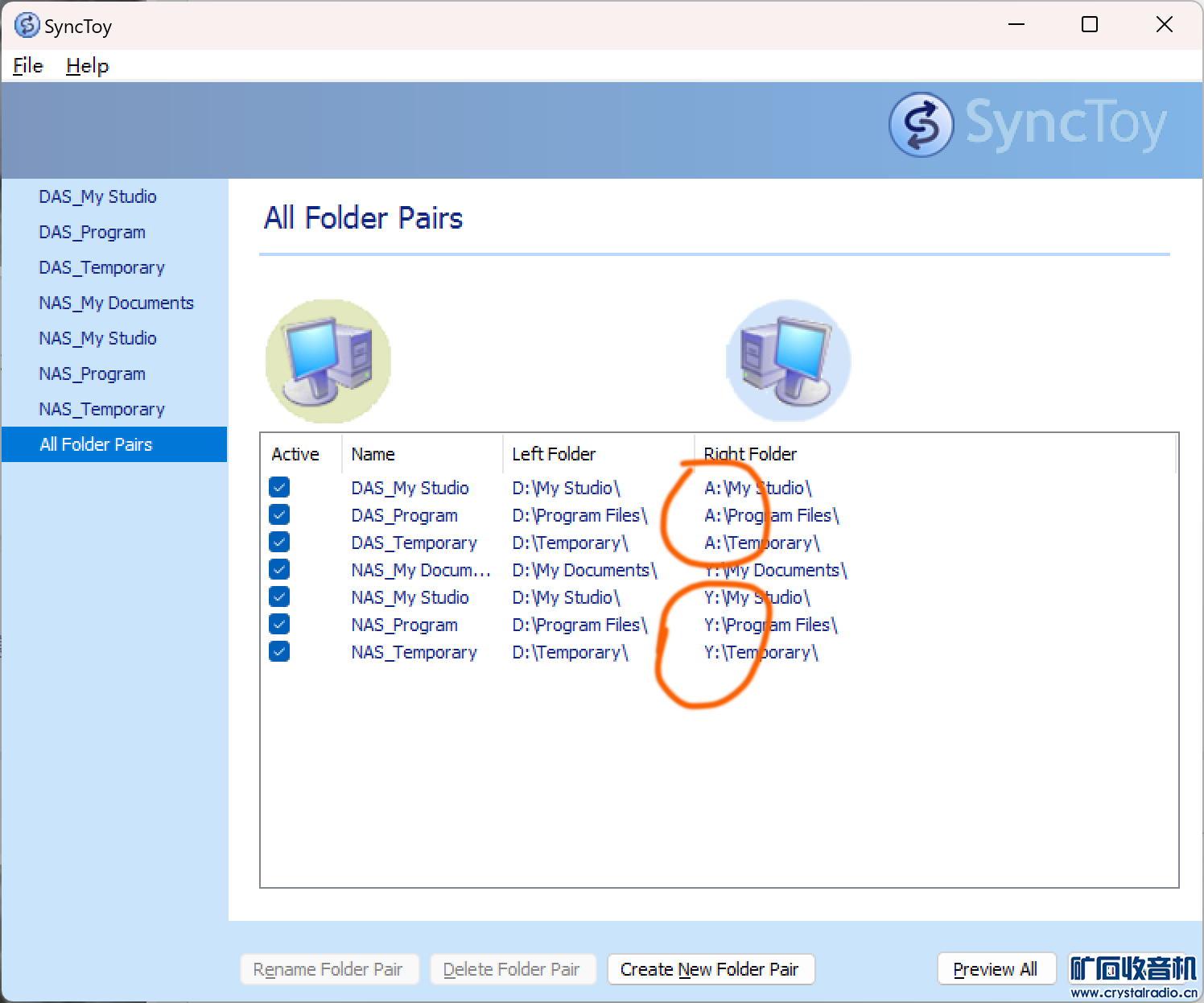Click the Delete Folder Pair button
The image size is (1204, 1003).
point(513,969)
